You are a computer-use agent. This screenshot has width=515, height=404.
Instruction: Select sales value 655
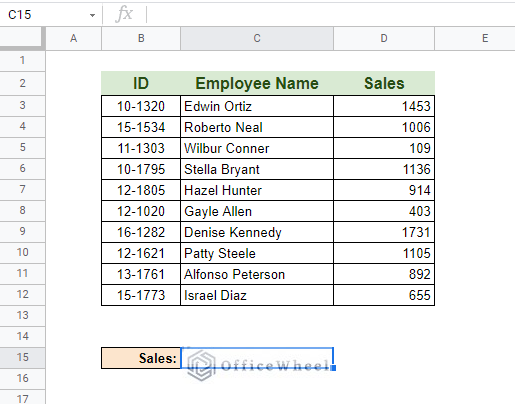(384, 295)
